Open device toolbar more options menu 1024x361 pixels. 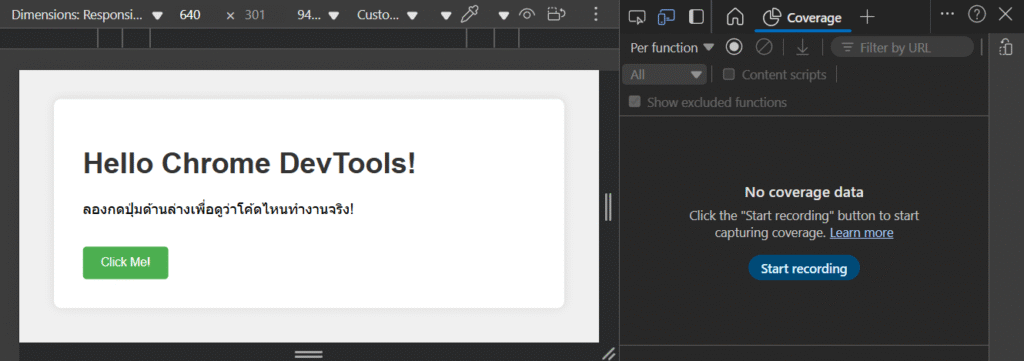pyautogui.click(x=595, y=14)
